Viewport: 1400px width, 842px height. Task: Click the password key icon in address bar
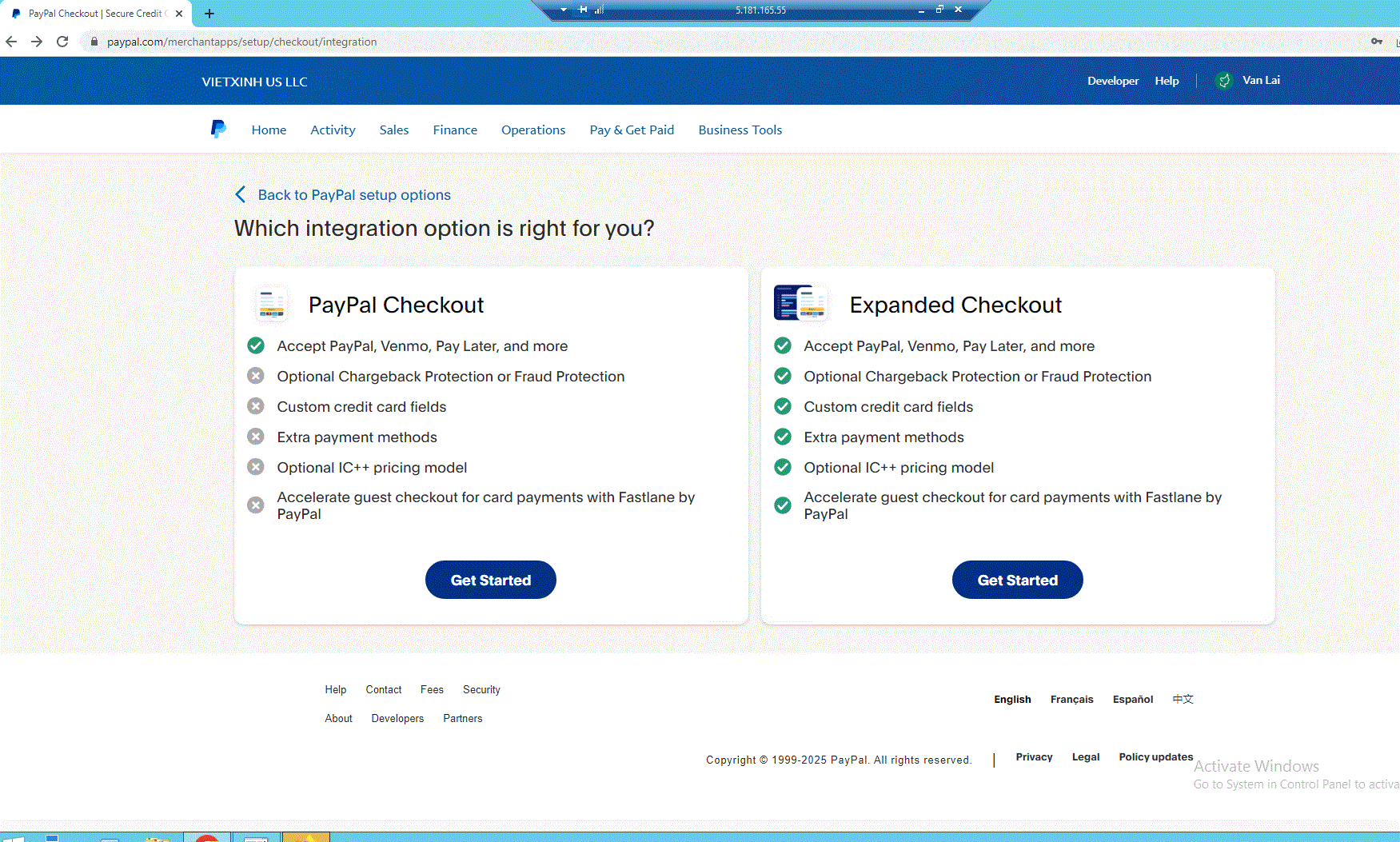(x=1377, y=42)
